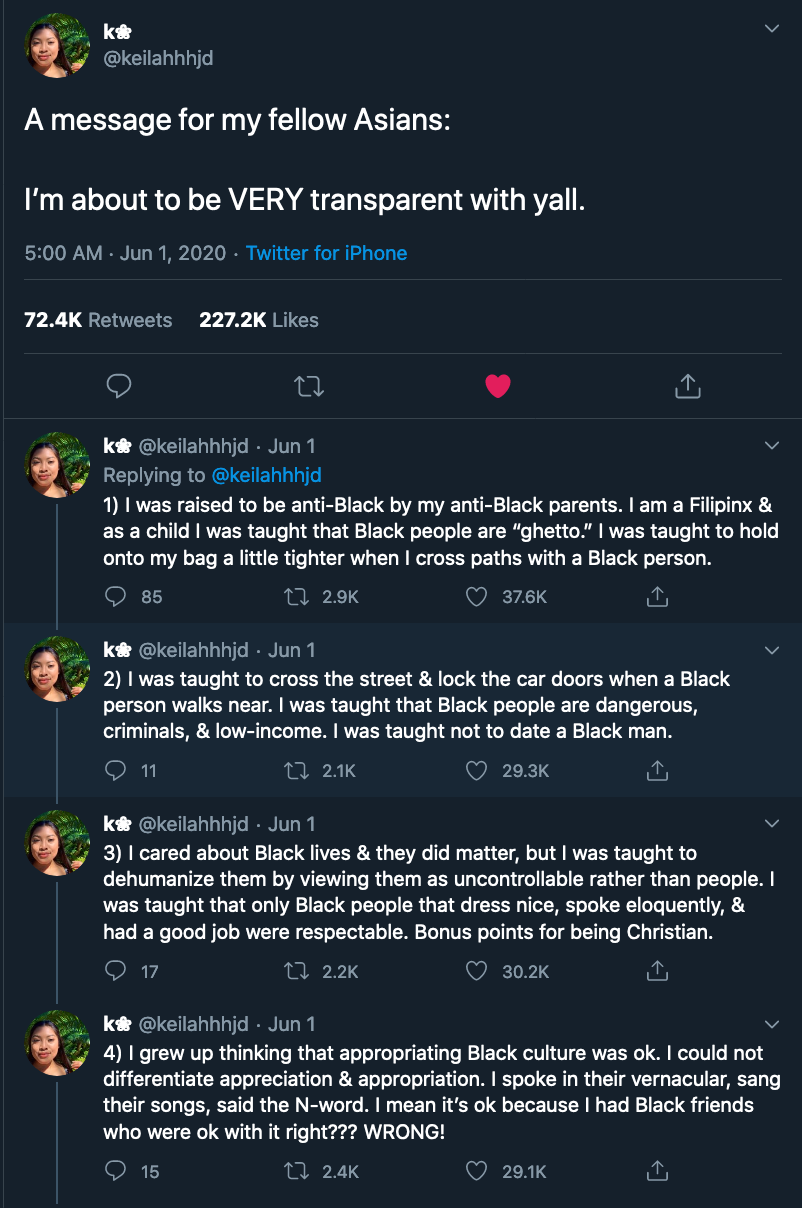Retweet the main transparent message tweet
Screen dimensions: 802x1208
pos(309,386)
